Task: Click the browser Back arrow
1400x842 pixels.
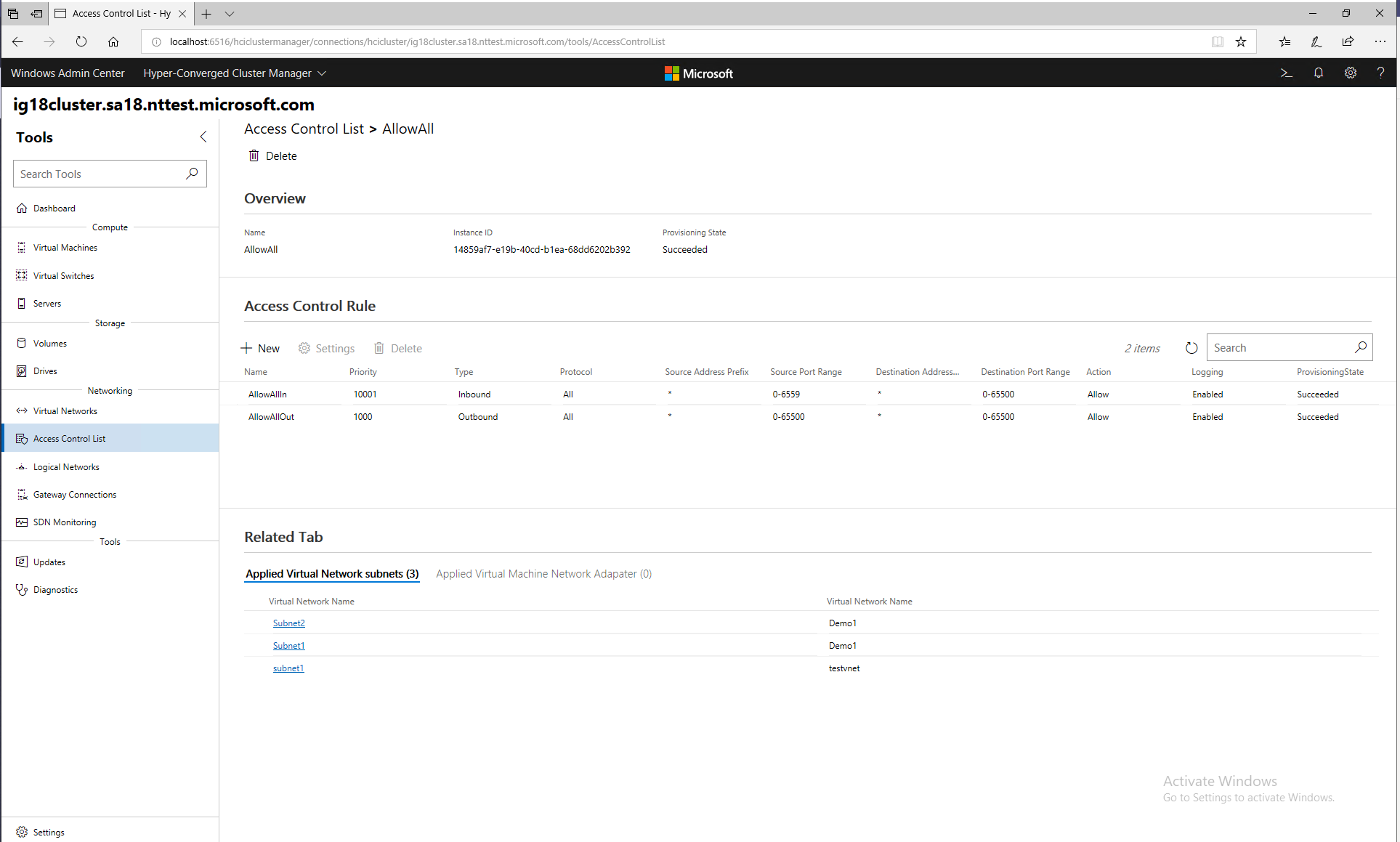Action: coord(17,41)
